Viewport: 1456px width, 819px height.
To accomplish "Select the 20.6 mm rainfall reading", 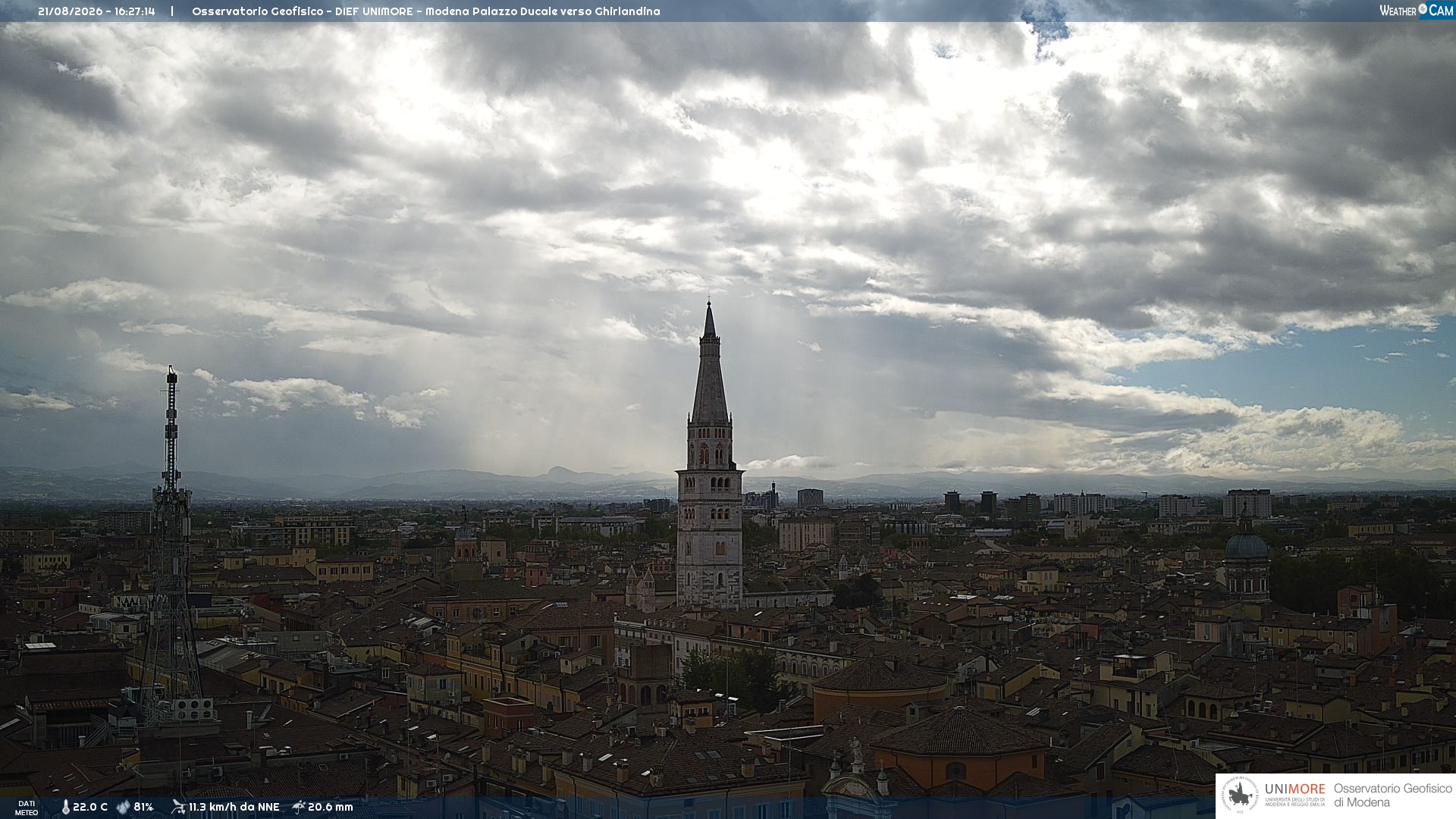I will click(331, 807).
